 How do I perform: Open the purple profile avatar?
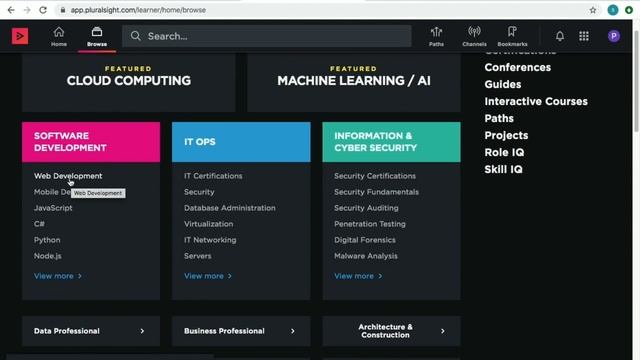pyautogui.click(x=613, y=36)
